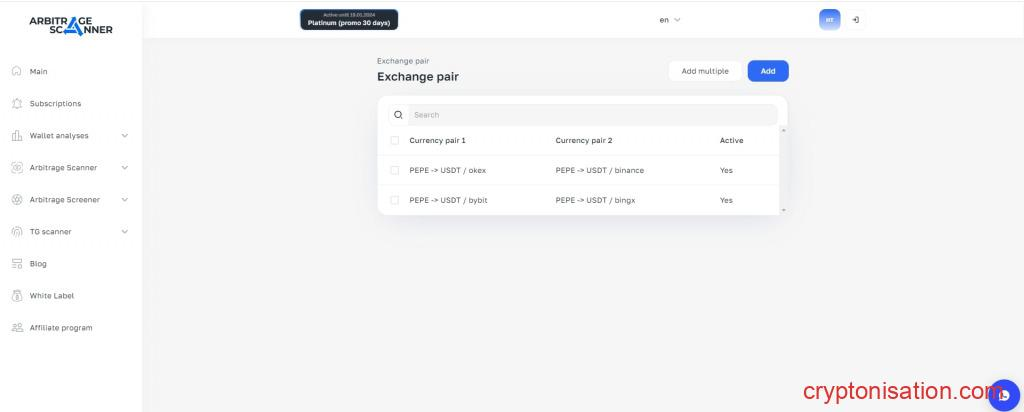The width and height of the screenshot is (1024, 412).
Task: Click the Affiliate program people icon
Action: (16, 328)
